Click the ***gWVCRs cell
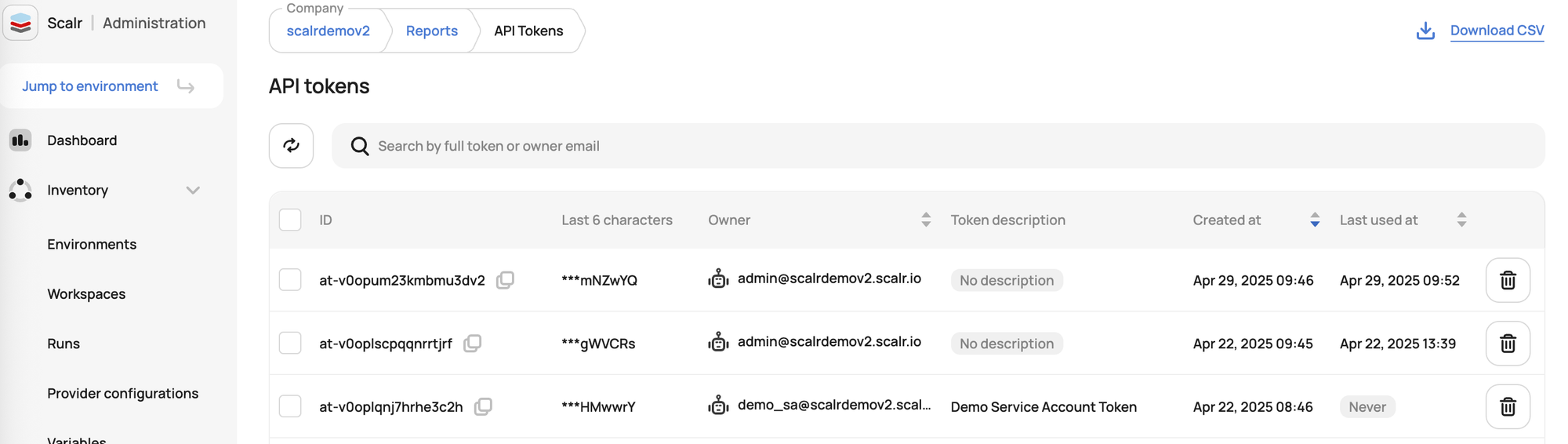 598,344
